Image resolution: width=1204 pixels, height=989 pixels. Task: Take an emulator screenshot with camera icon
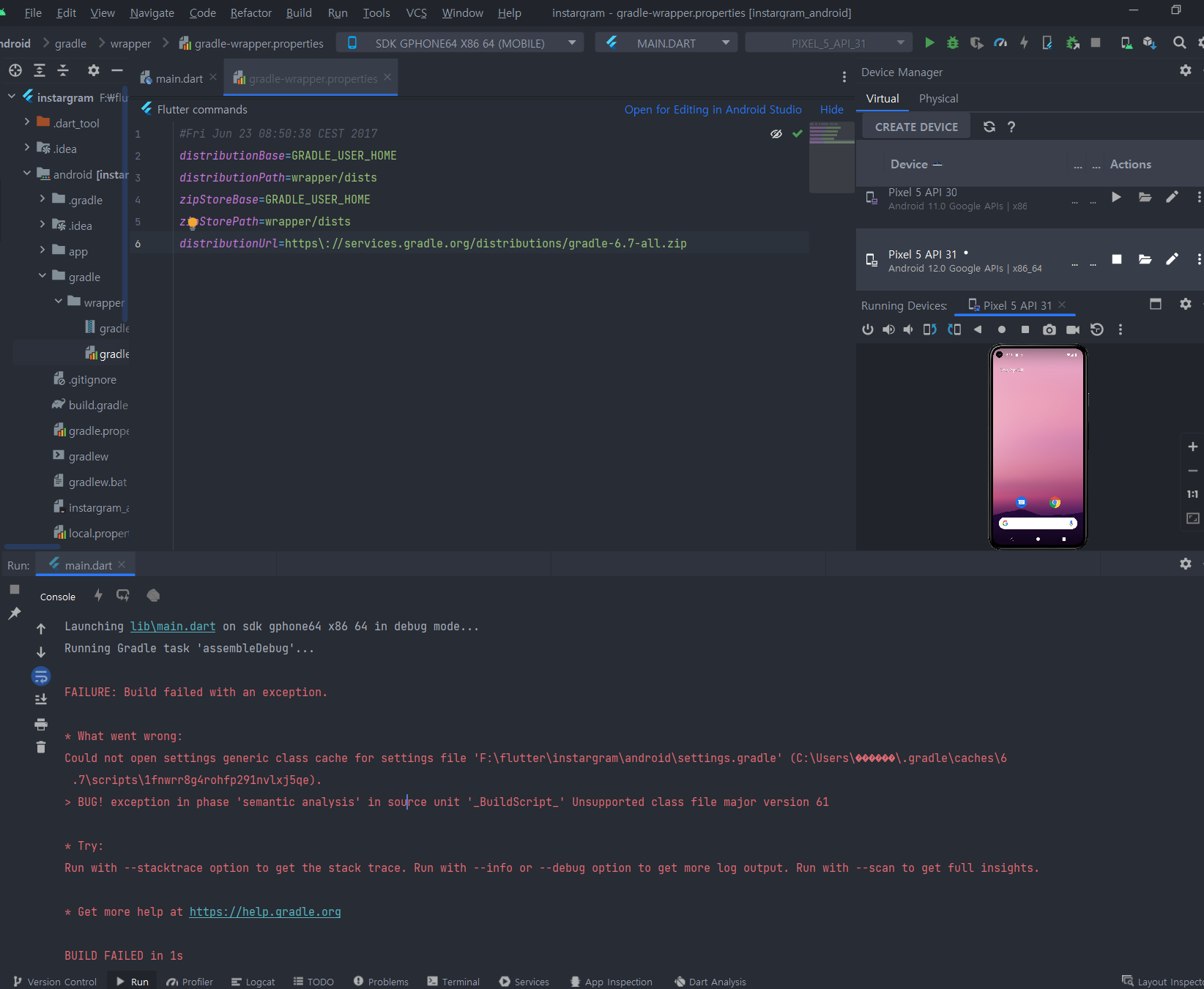(x=1049, y=329)
